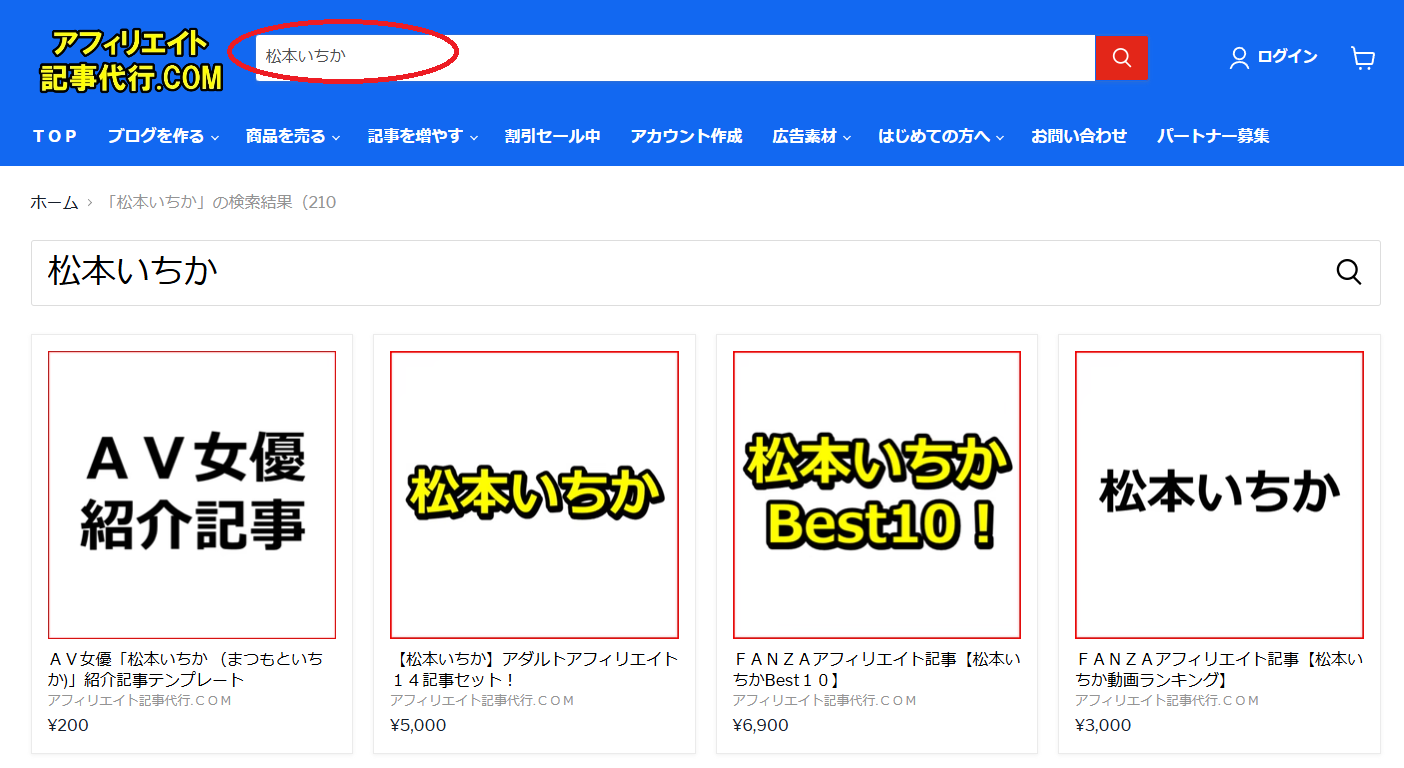Expand the ブログを作る dropdown menu
Screen dimensions: 1404x768
[x=163, y=136]
